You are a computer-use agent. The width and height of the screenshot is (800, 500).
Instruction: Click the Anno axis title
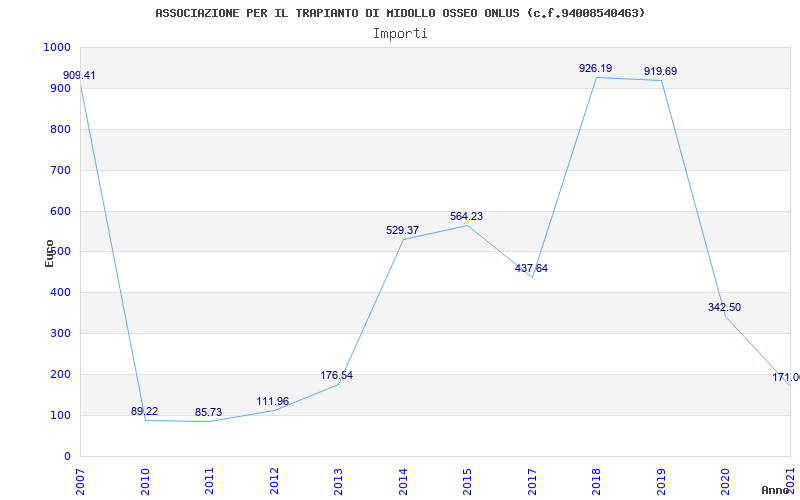[776, 490]
